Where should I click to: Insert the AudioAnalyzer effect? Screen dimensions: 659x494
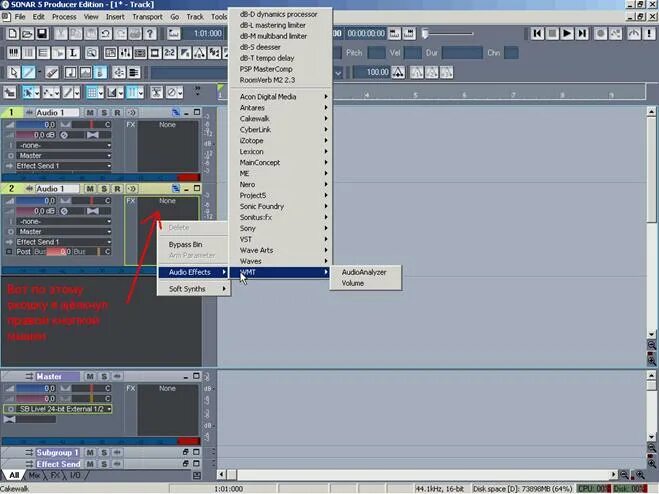pos(365,272)
